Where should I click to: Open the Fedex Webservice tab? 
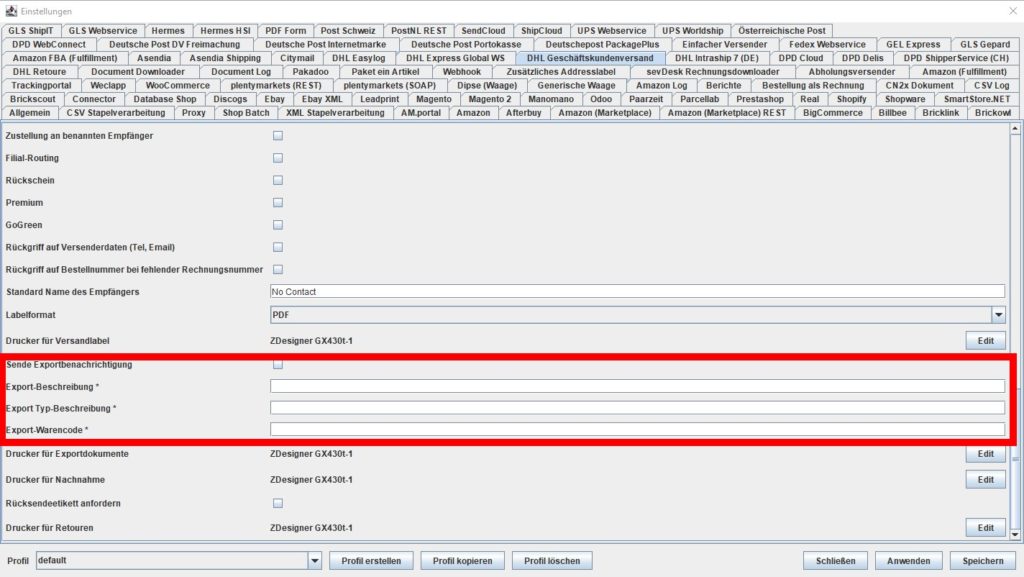tap(827, 44)
